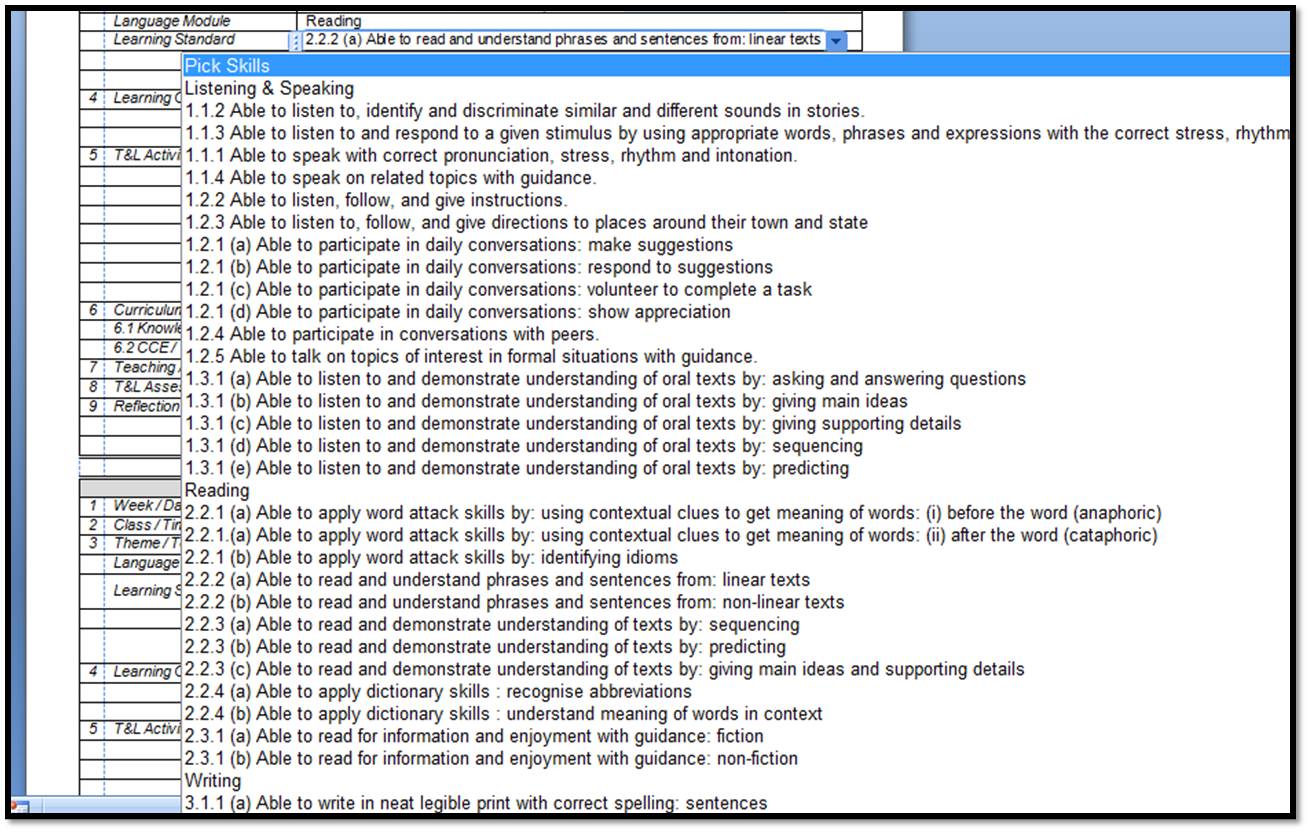Image resolution: width=1309 pixels, height=832 pixels.
Task: Select 2.3.1 (a) read for enjoyment: fiction
Action: 474,736
